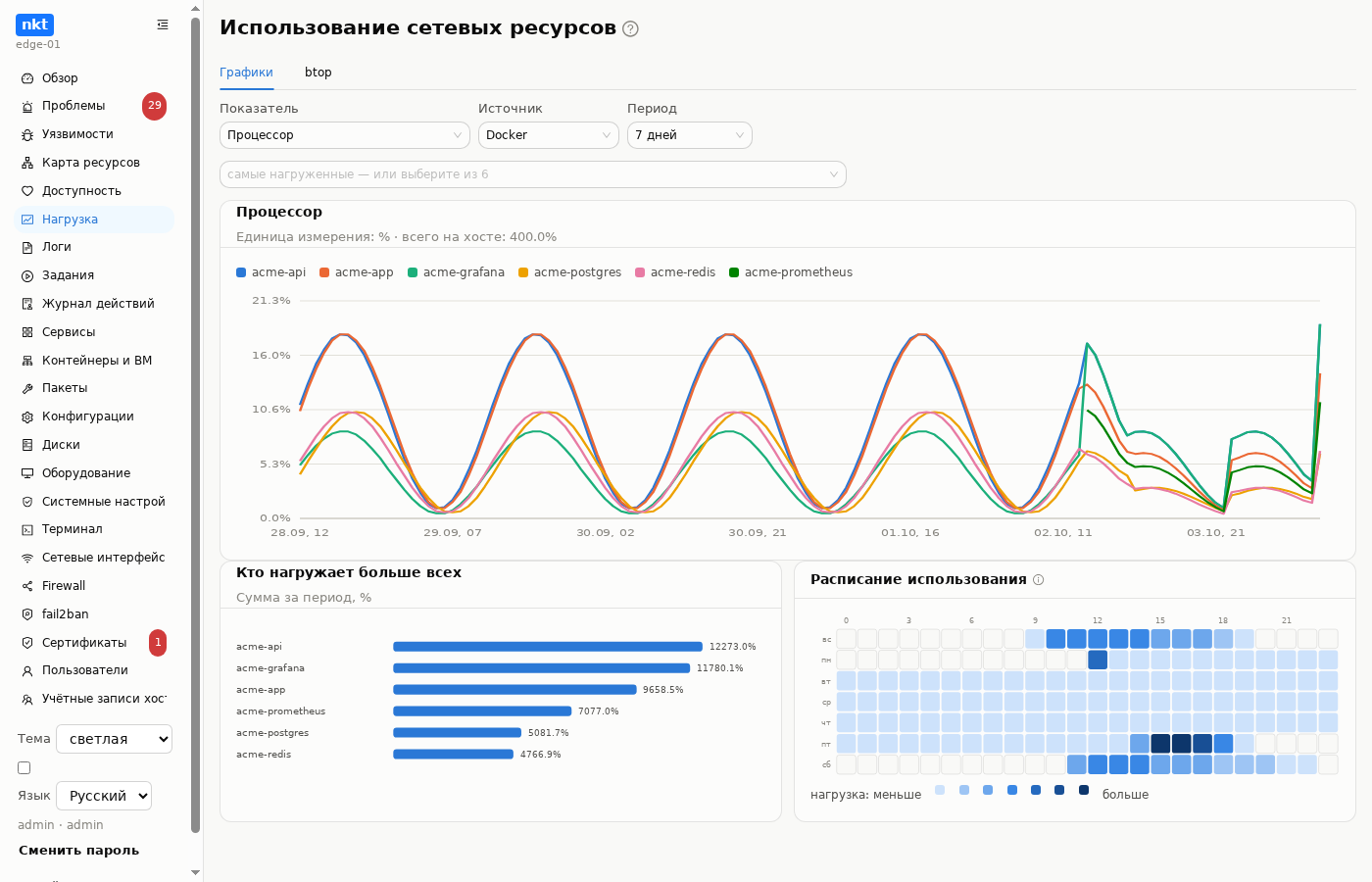The width and height of the screenshot is (1372, 882).
Task: Open the Период dropdown showing 7 дней
Action: 690,135
